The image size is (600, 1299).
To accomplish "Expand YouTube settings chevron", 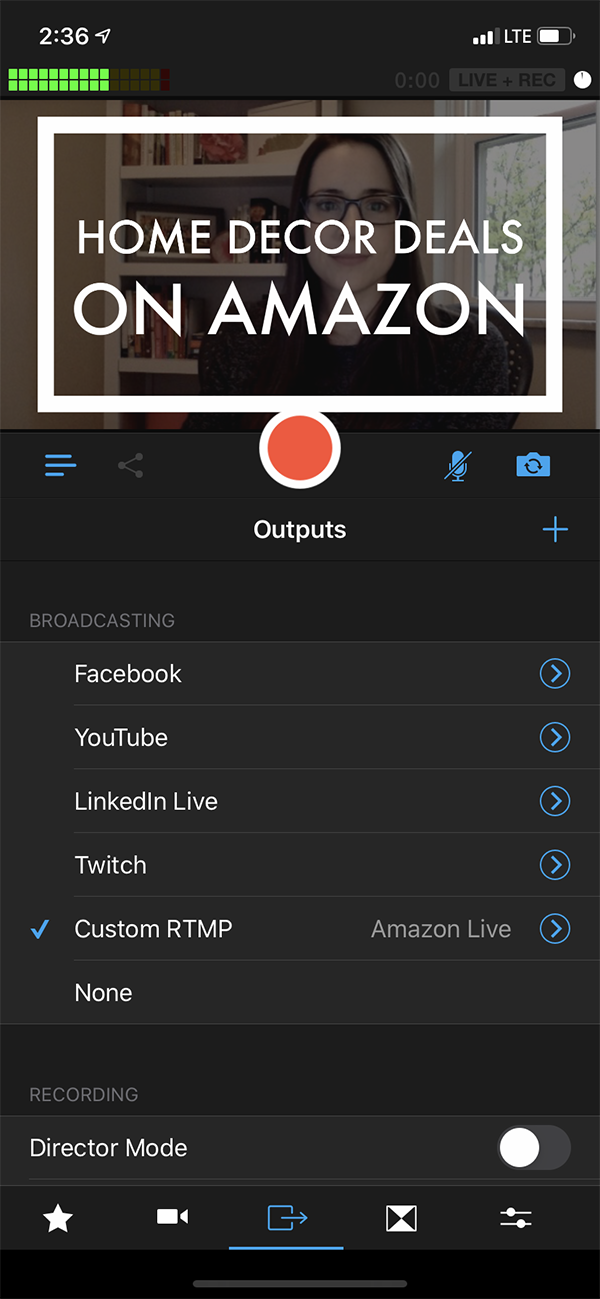I will (555, 738).
